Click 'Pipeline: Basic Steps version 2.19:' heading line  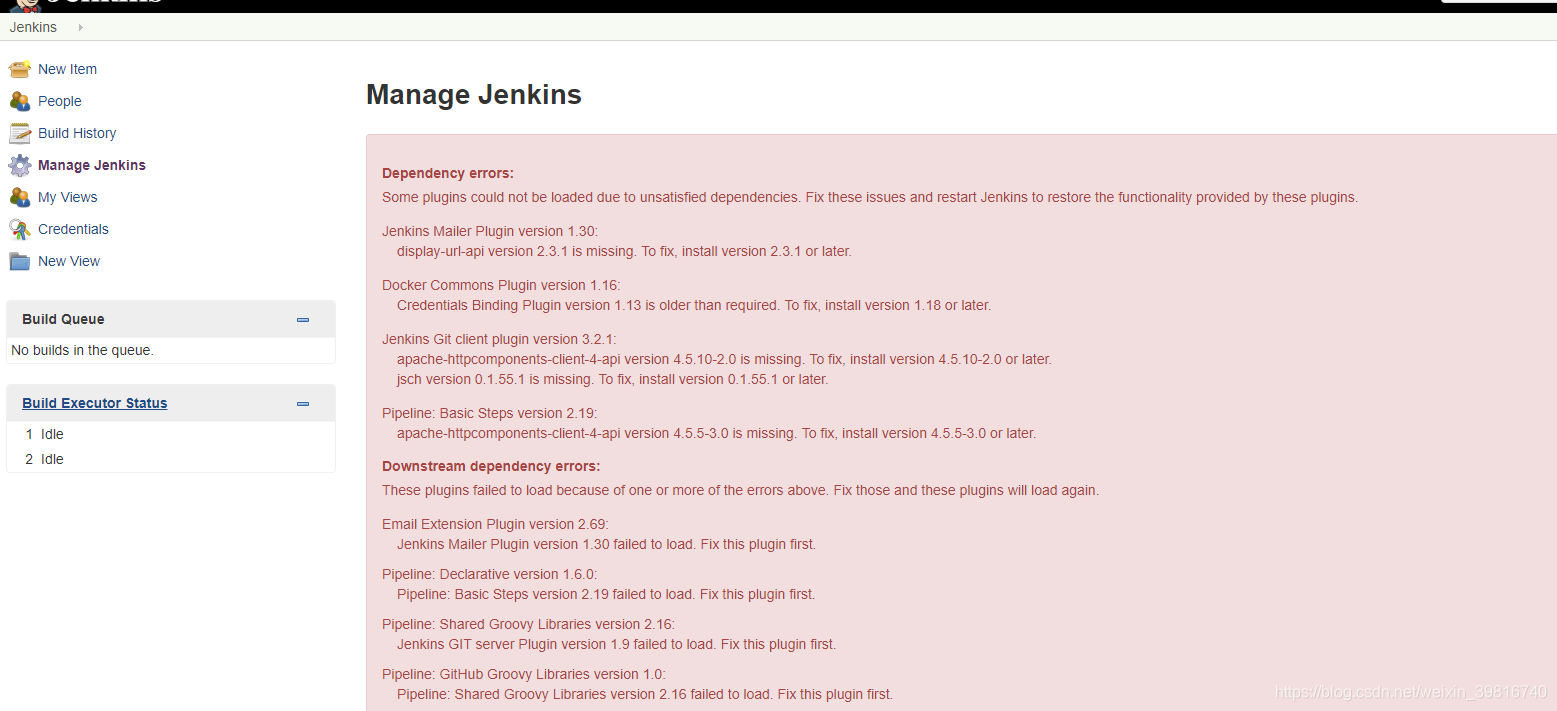click(x=489, y=413)
